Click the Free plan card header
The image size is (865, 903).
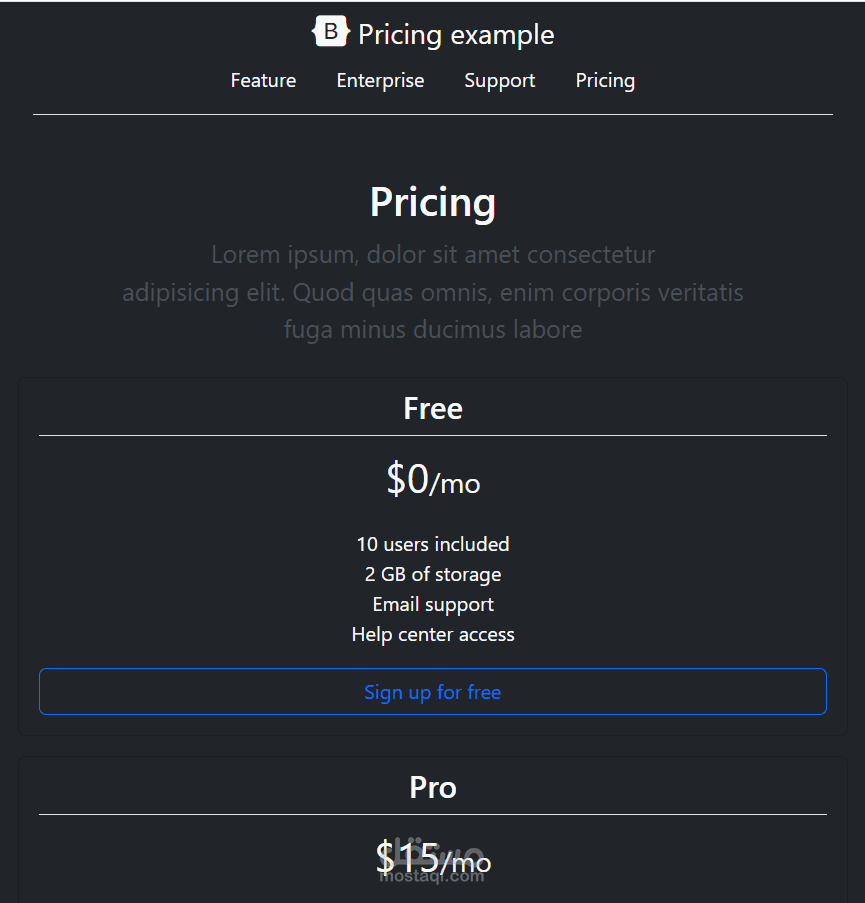432,408
